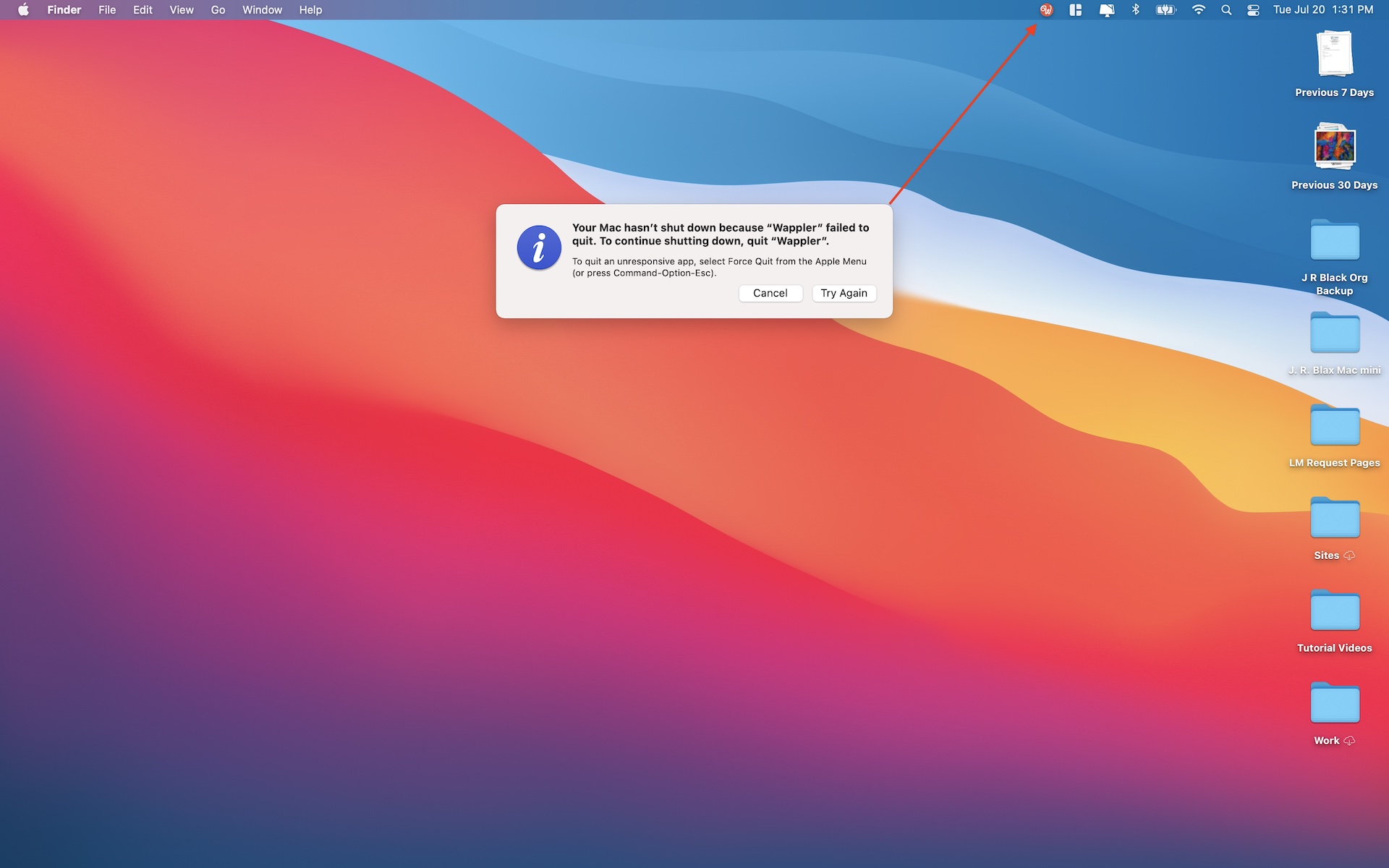This screenshot has width=1389, height=868.
Task: Open the Edit menu
Action: (x=143, y=10)
